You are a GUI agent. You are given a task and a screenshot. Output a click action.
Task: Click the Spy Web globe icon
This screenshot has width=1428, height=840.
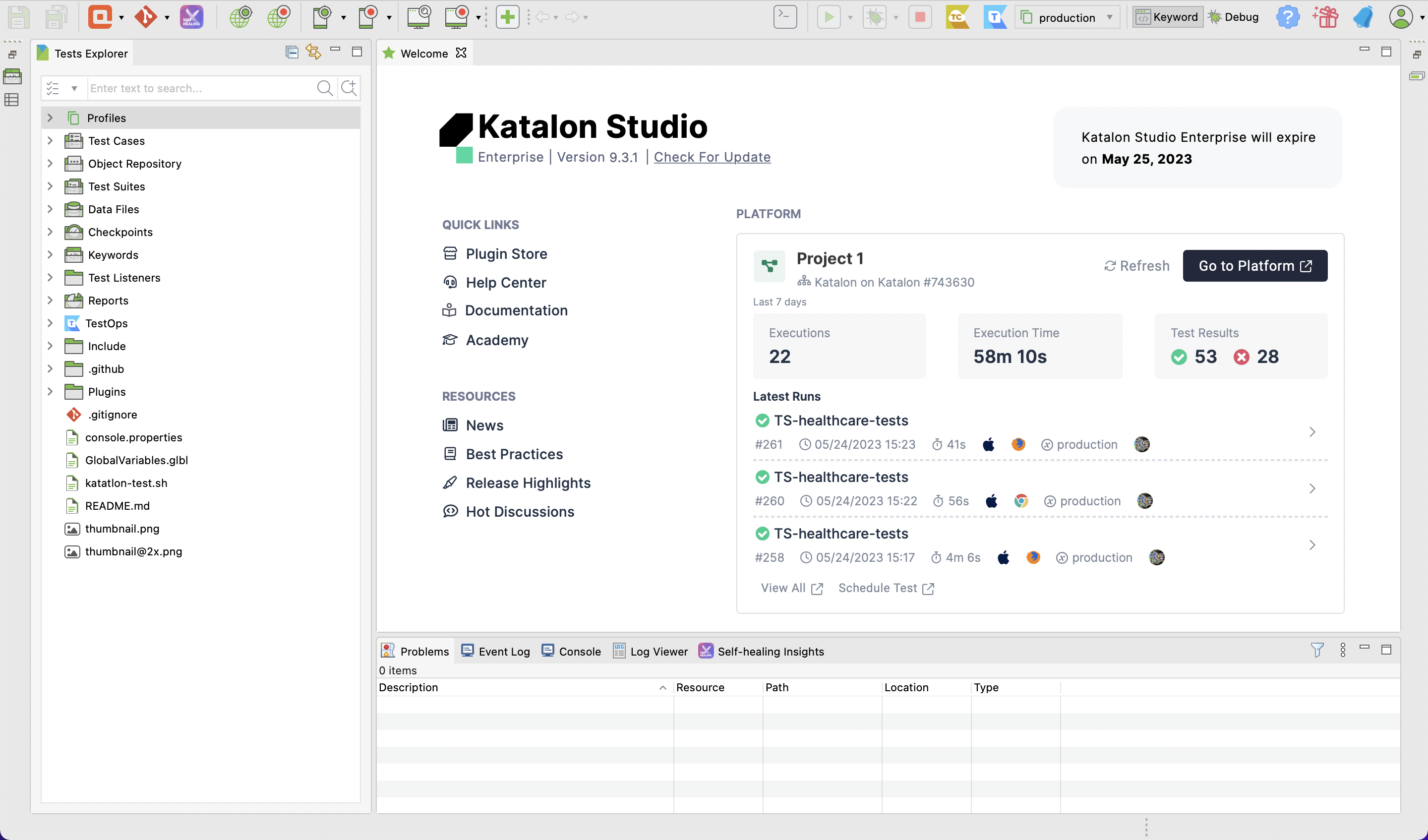click(241, 17)
